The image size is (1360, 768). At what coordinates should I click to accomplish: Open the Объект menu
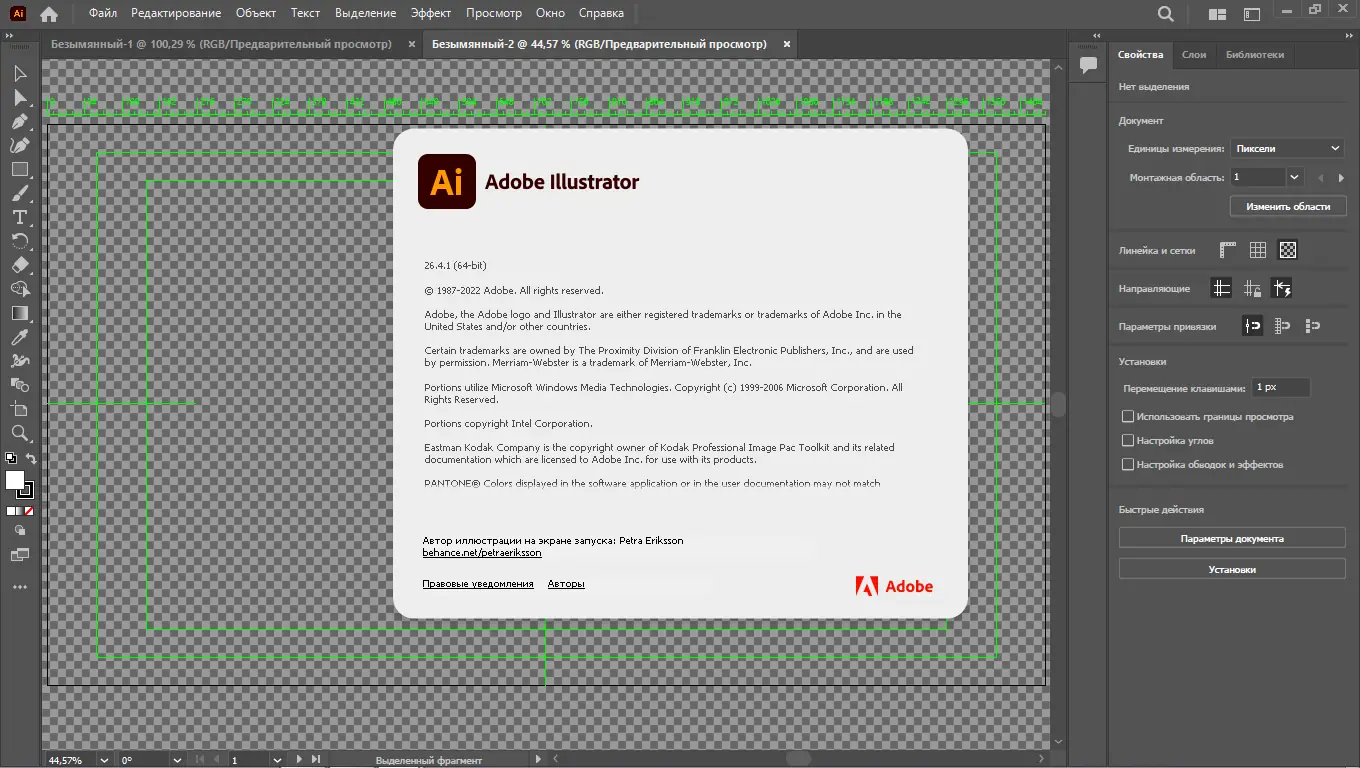(x=257, y=13)
